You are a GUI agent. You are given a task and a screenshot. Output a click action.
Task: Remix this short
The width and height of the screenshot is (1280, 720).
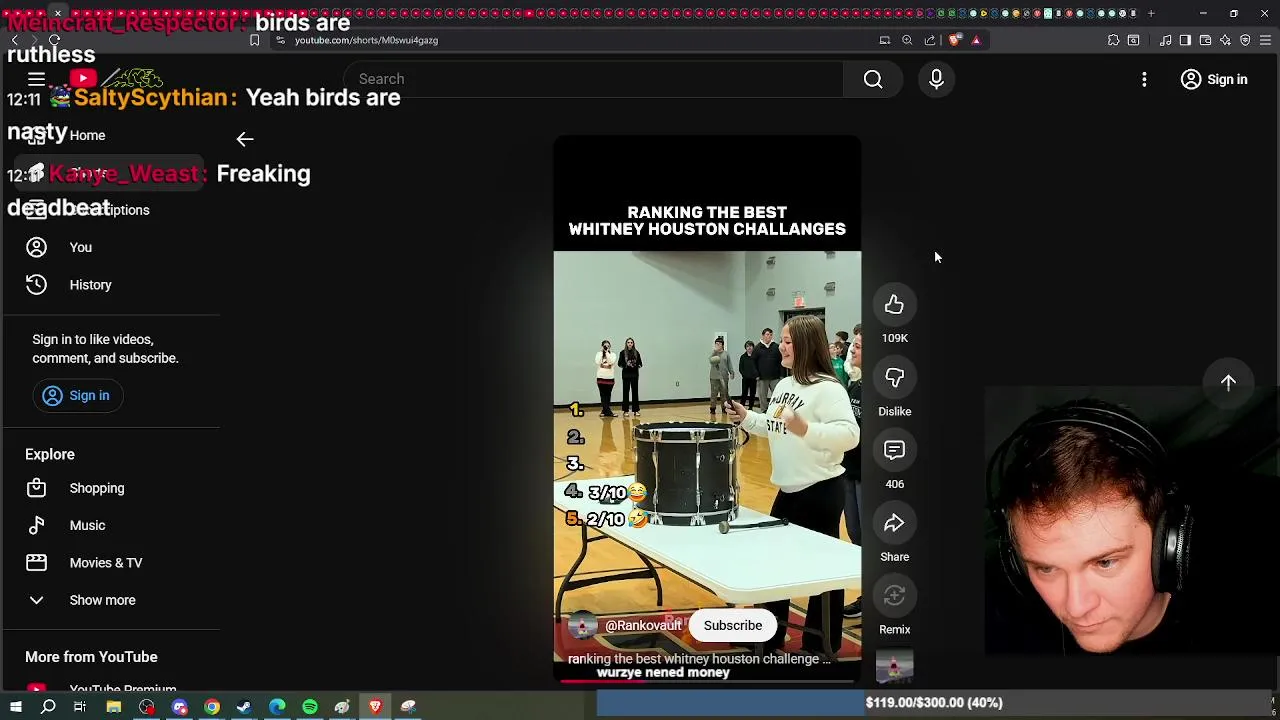click(x=894, y=597)
